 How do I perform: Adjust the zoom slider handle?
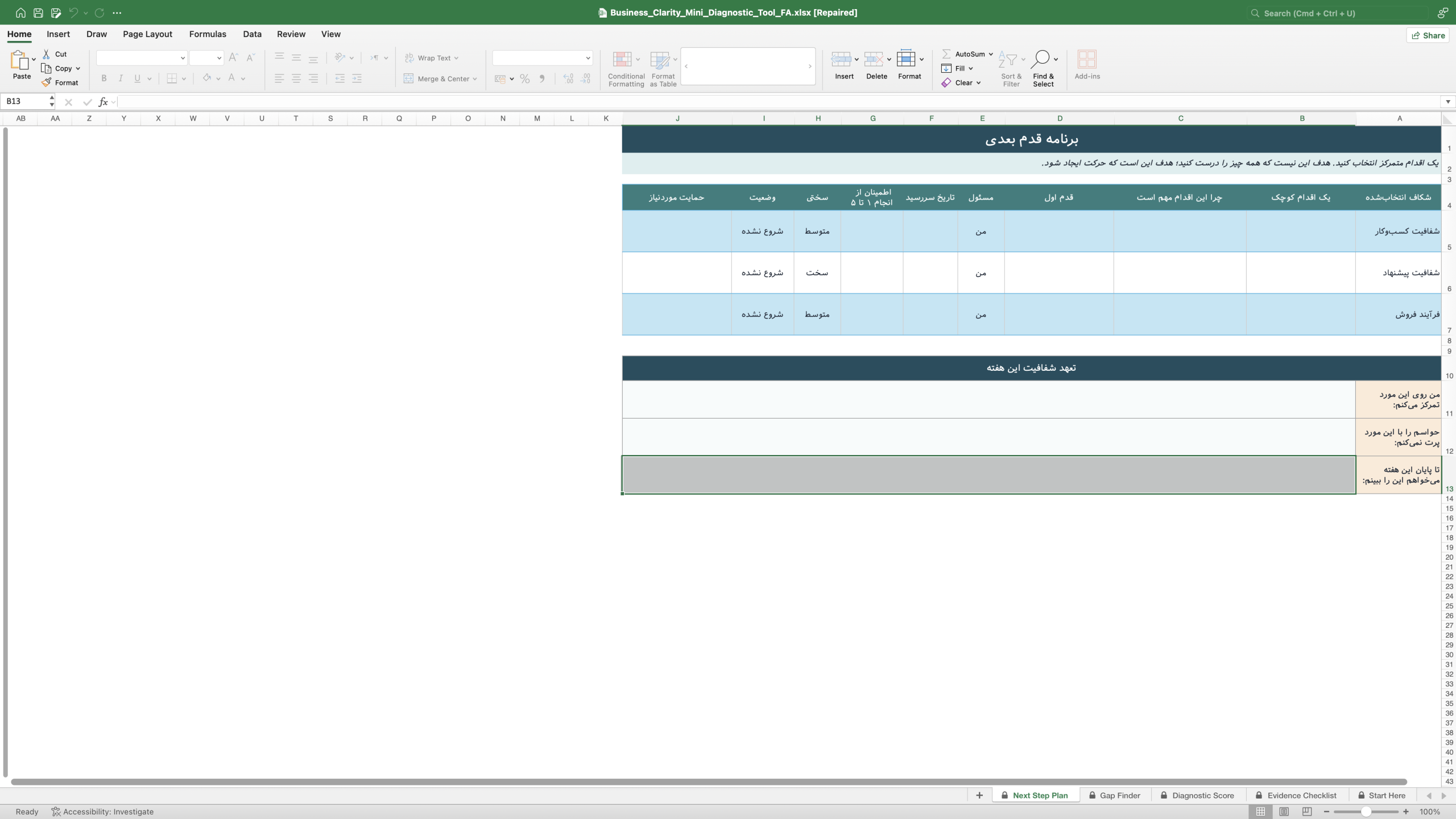1366,812
